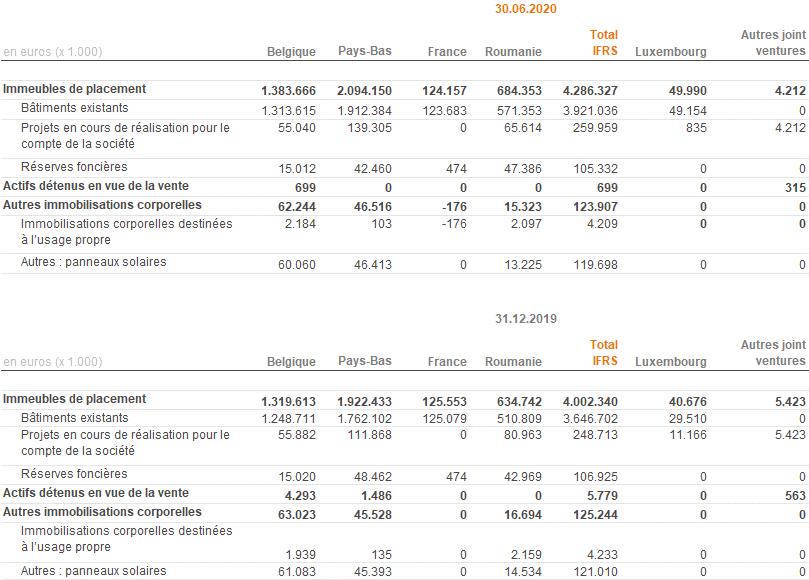
Task: Select Total IFRS header in the 30.06.2020 table
Action: (x=604, y=43)
